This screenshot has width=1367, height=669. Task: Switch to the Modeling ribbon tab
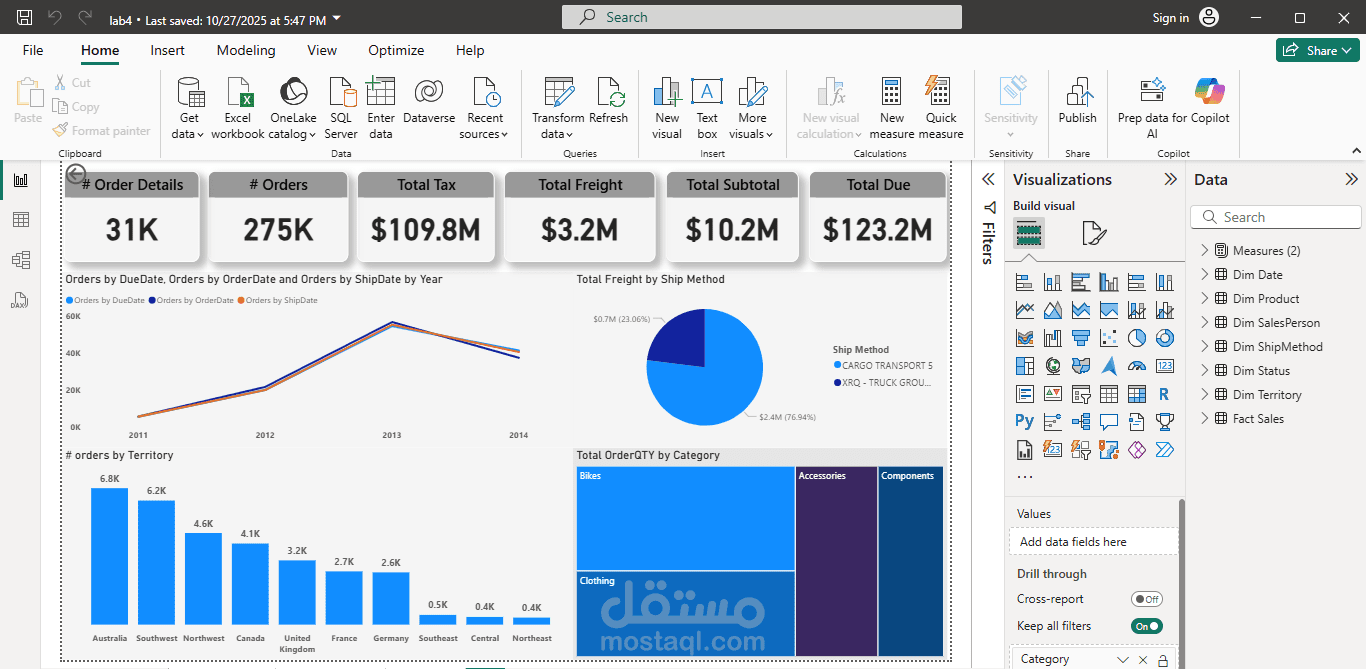click(x=246, y=50)
